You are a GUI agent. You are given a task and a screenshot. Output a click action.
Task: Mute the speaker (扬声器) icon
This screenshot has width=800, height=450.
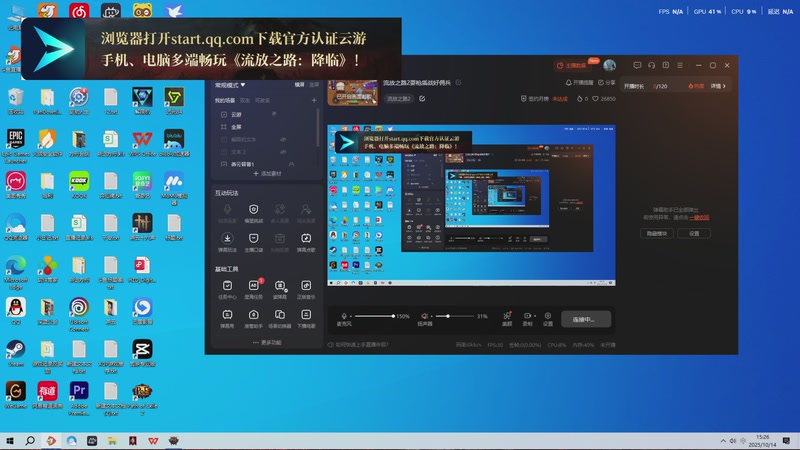[x=424, y=316]
